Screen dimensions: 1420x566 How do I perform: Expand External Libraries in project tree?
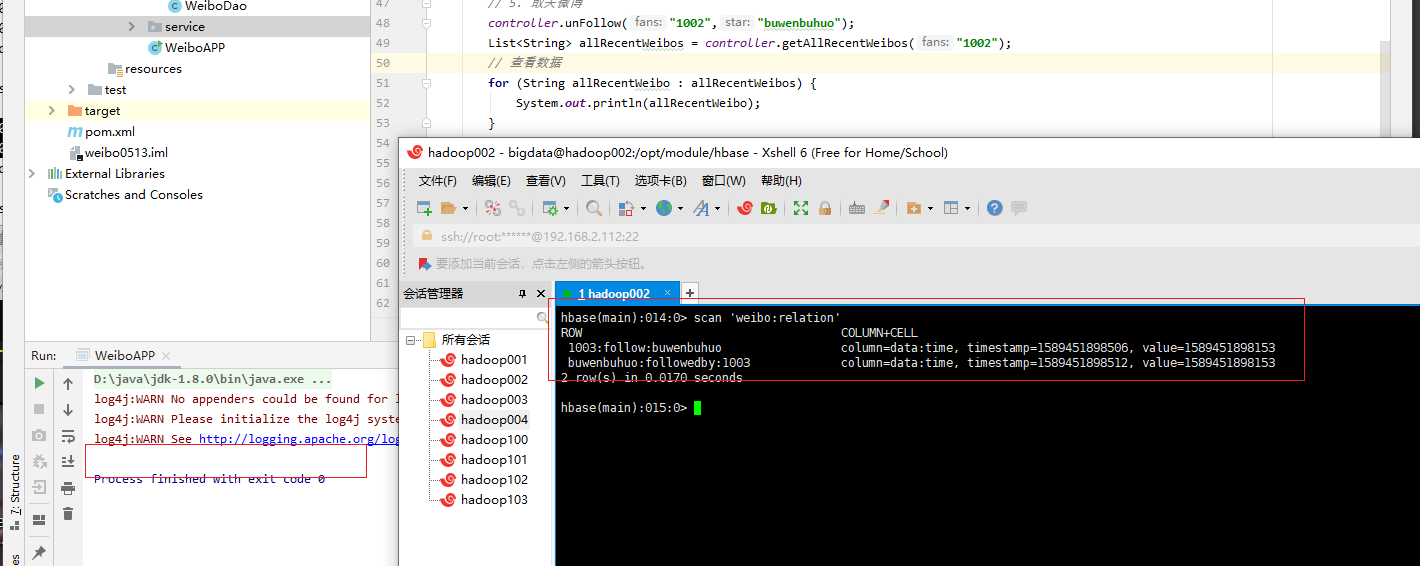pyautogui.click(x=32, y=173)
